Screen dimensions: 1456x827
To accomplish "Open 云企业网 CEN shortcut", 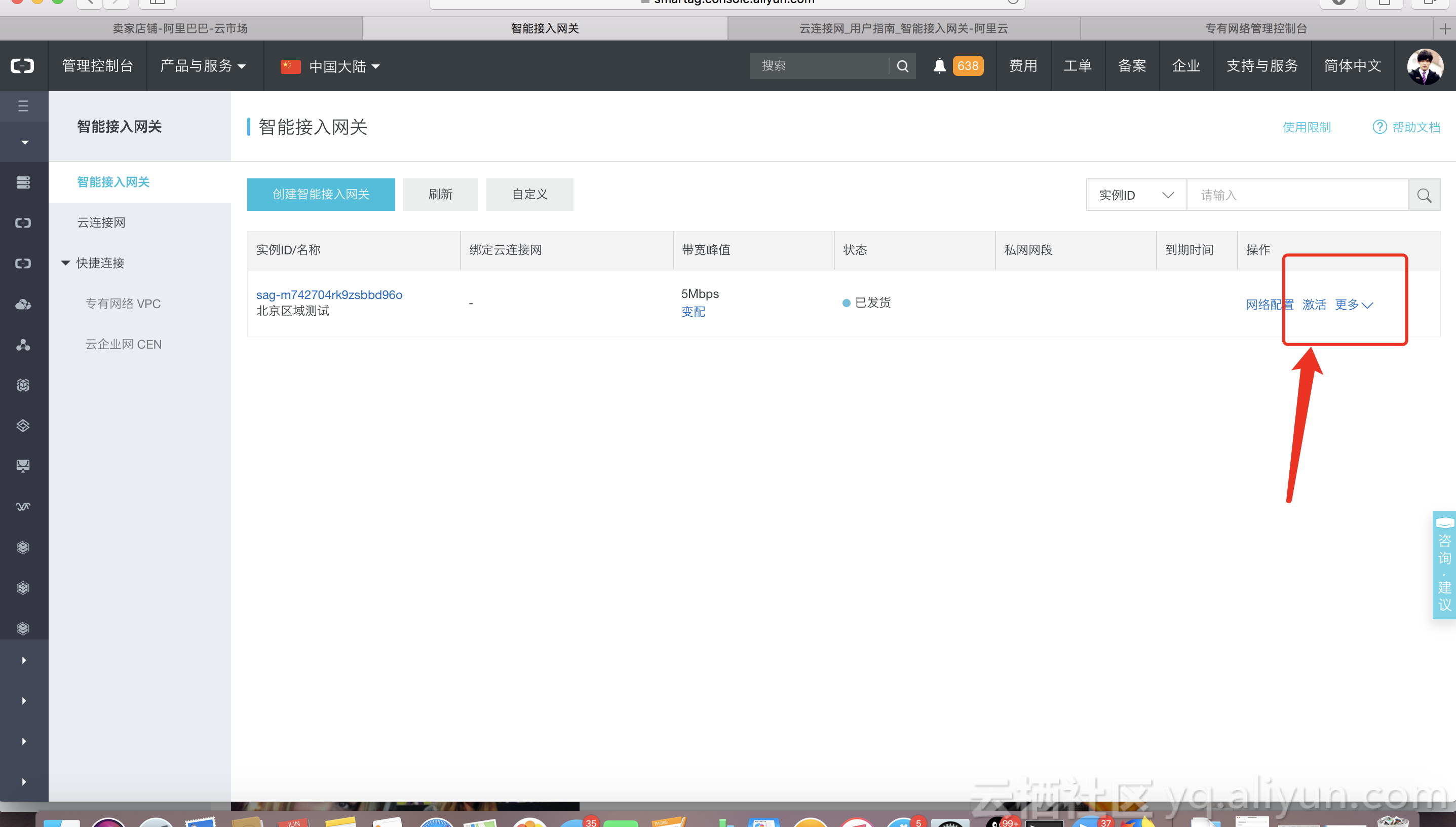I will click(x=123, y=344).
